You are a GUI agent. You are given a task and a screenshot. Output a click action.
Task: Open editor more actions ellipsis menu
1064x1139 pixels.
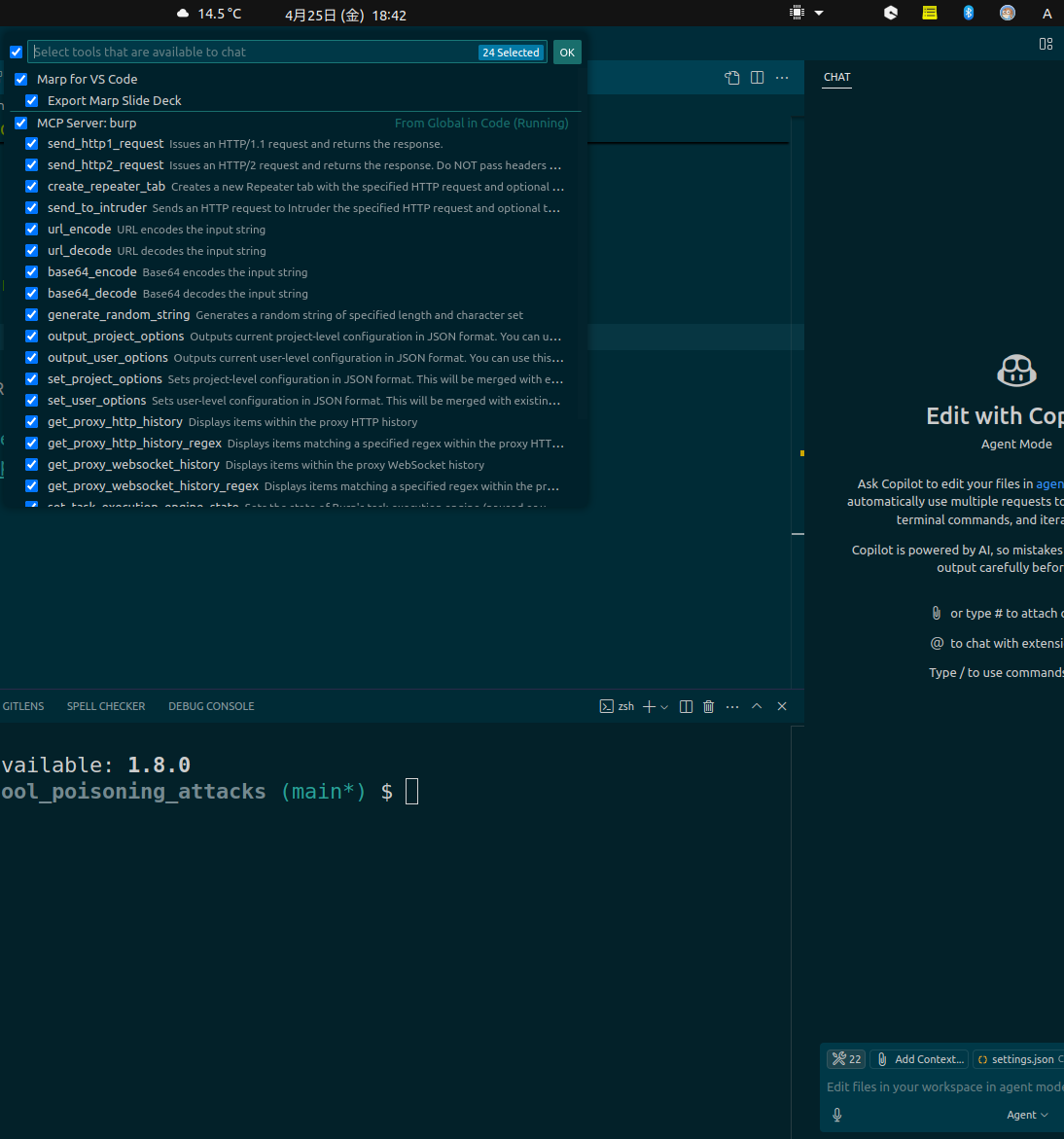pyautogui.click(x=782, y=78)
